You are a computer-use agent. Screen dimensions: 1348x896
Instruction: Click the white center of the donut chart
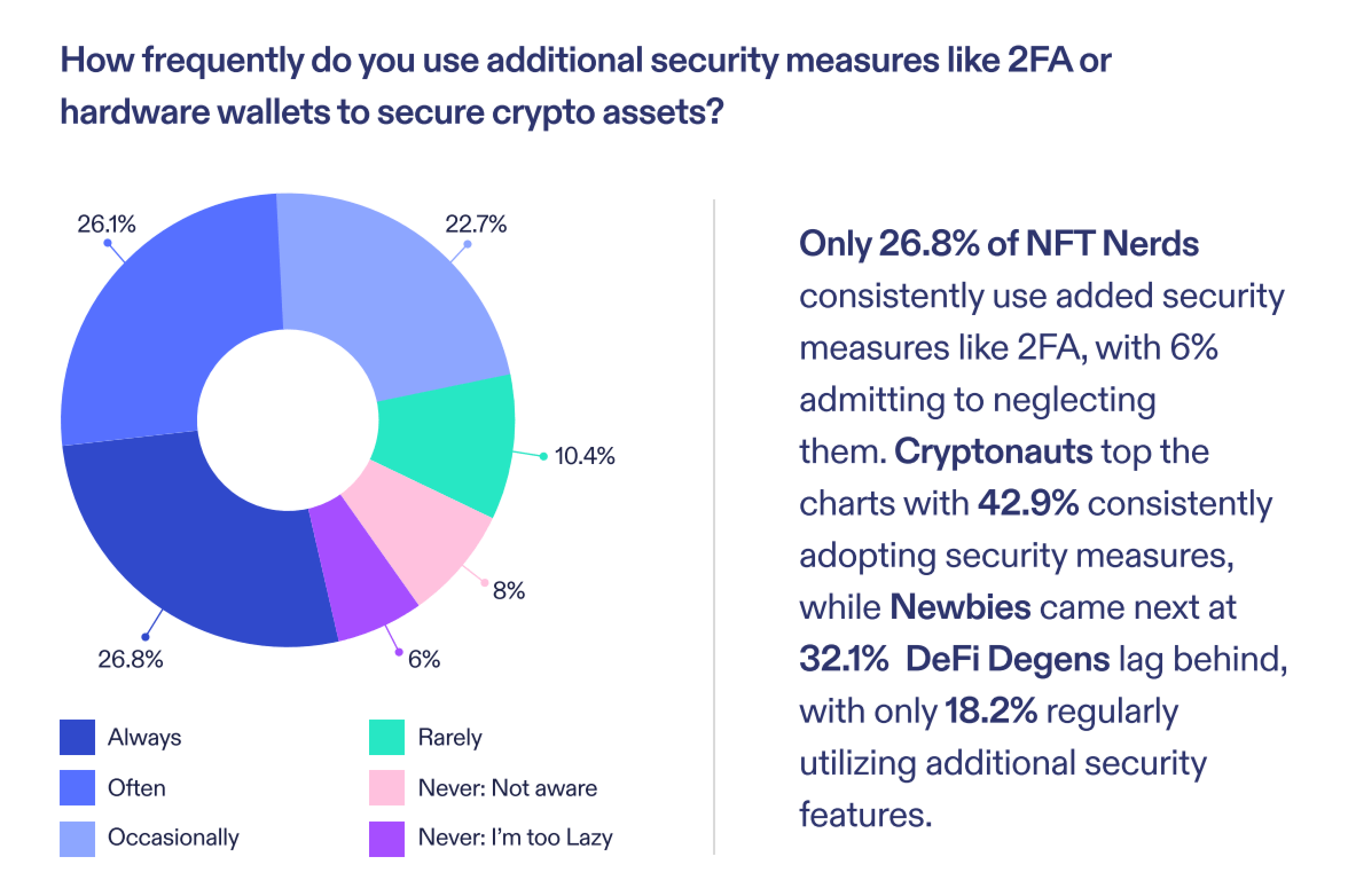click(288, 420)
